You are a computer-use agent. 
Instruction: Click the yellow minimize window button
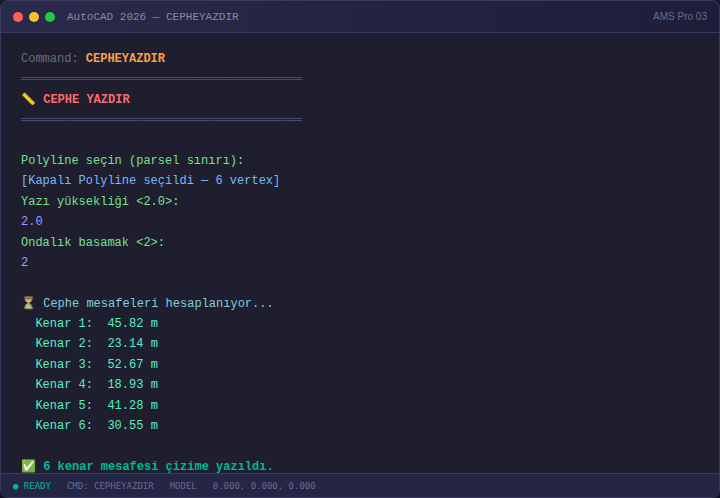(34, 17)
